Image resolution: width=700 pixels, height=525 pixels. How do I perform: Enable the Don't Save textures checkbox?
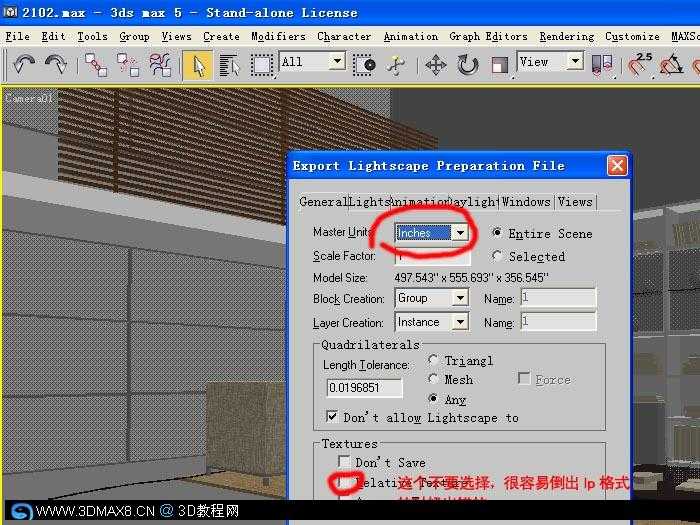click(x=344, y=462)
